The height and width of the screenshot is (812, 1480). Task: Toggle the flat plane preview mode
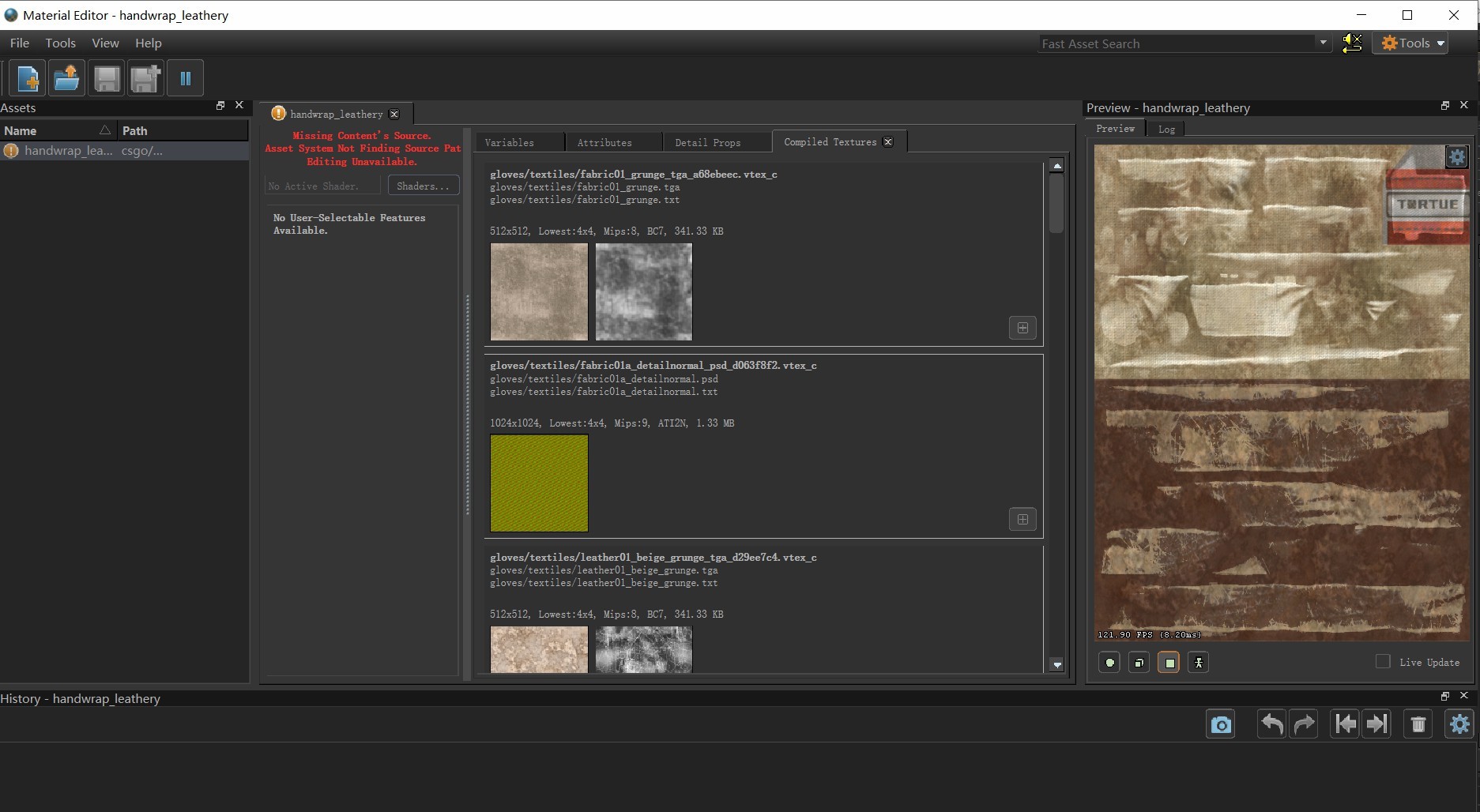[x=1169, y=663]
